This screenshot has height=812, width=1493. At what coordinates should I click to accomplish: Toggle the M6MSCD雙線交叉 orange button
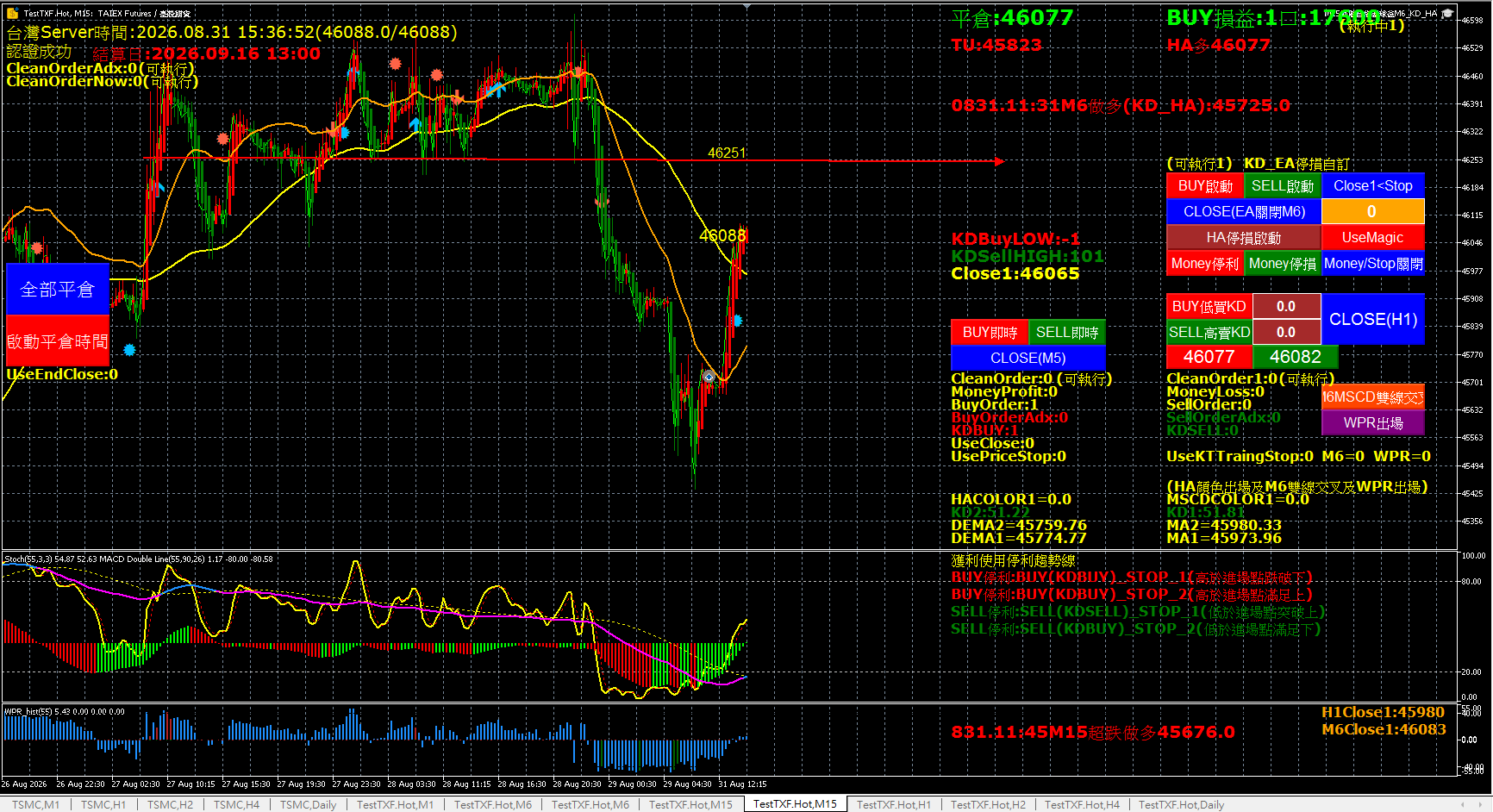click(x=1372, y=397)
